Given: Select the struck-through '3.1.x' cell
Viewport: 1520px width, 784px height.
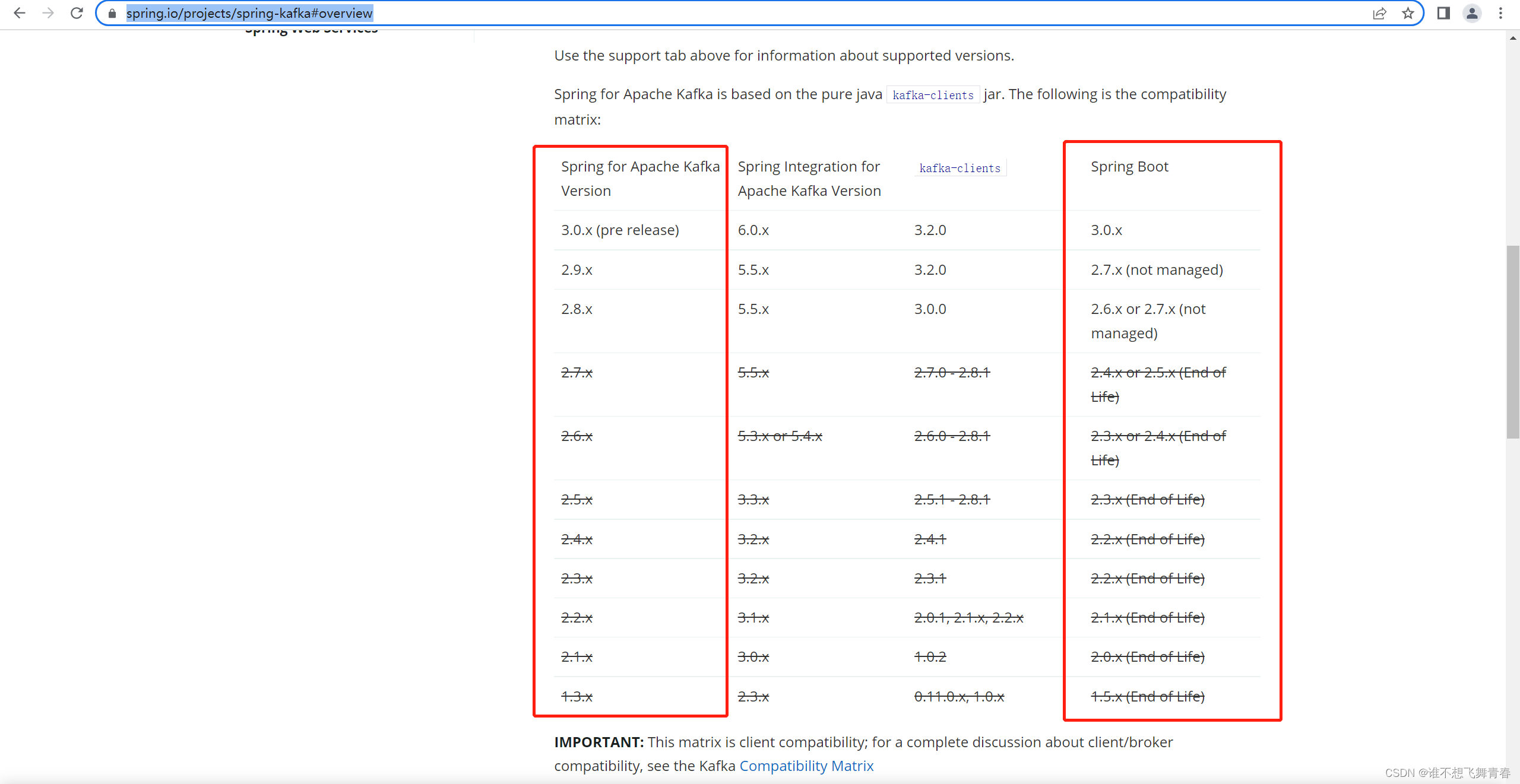Looking at the screenshot, I should coord(753,617).
